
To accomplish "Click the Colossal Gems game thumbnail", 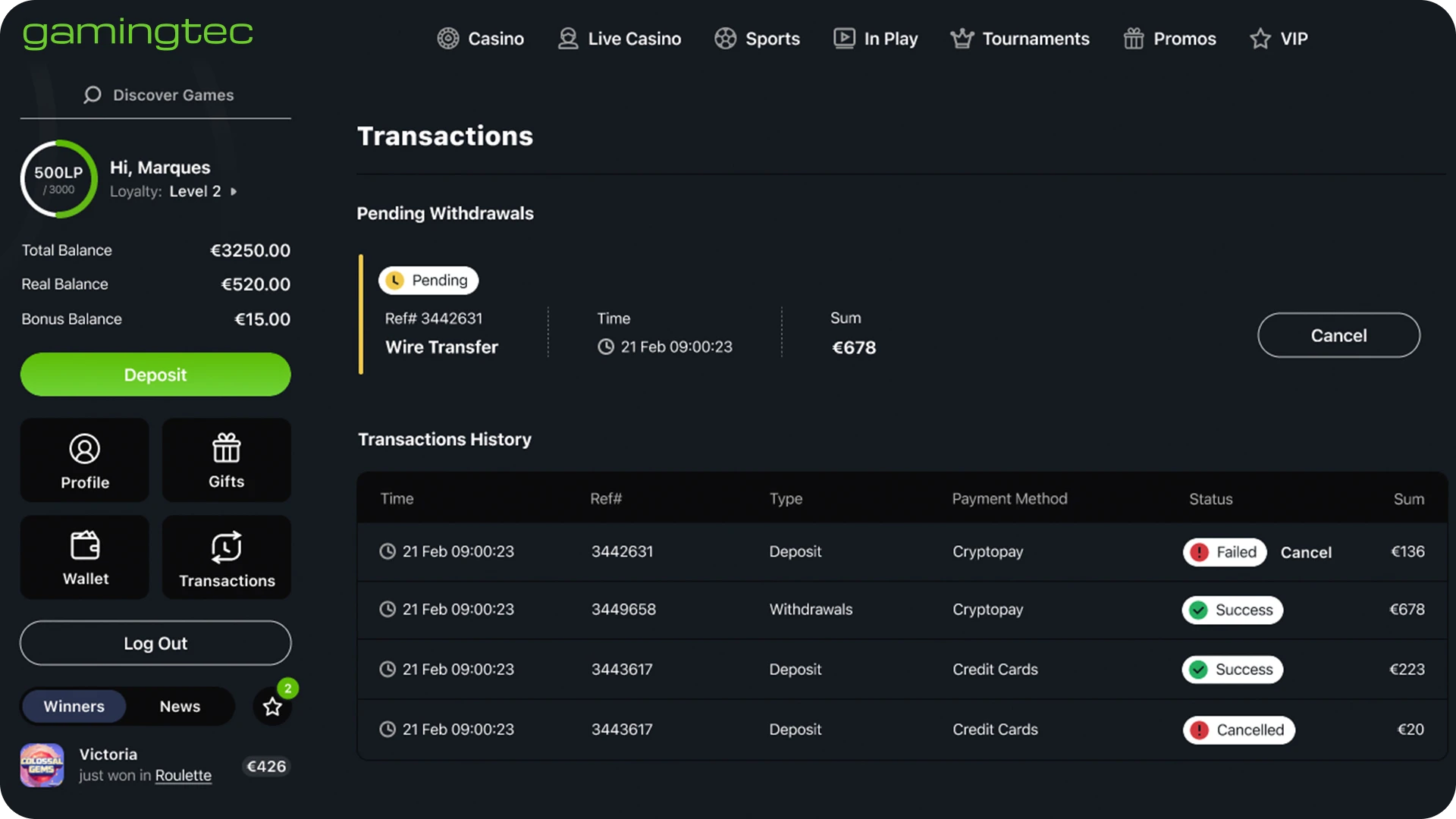I will pos(42,765).
